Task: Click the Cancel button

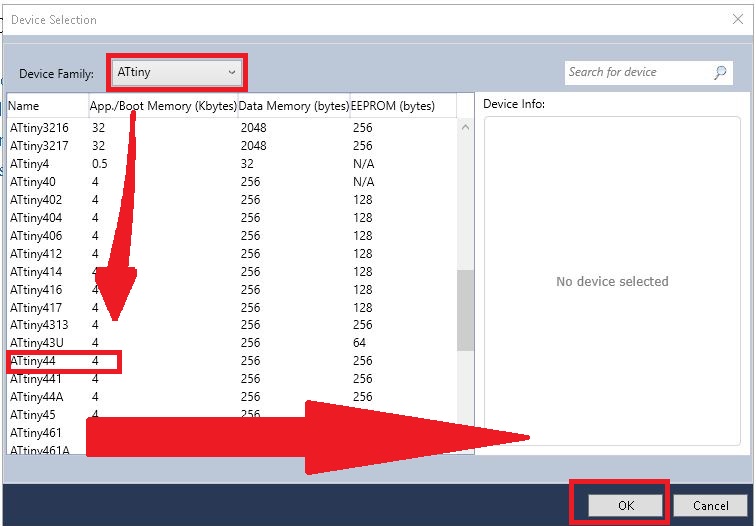Action: (x=710, y=505)
